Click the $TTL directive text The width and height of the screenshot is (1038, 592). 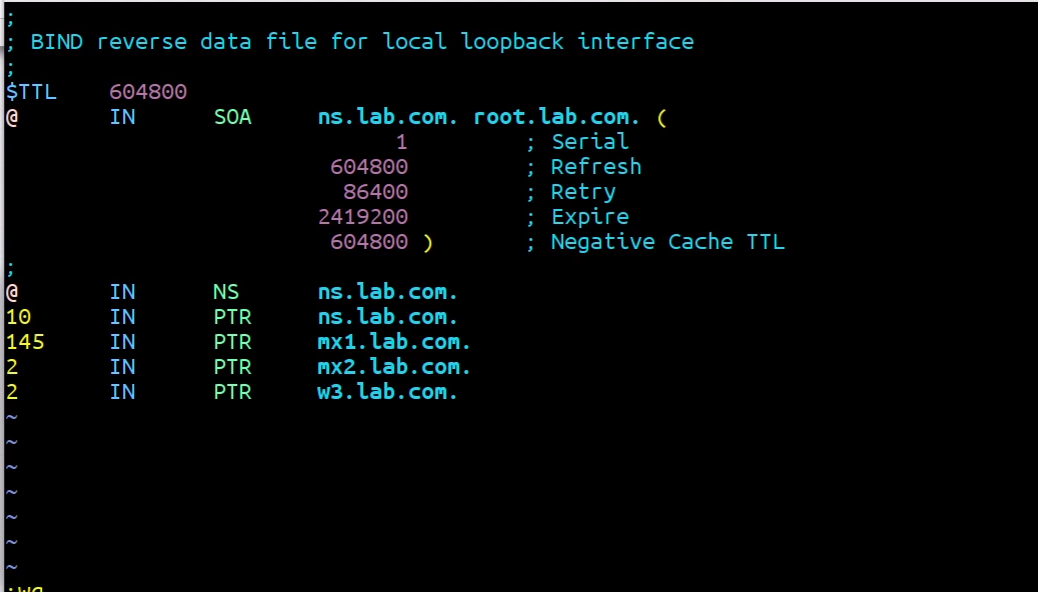pyautogui.click(x=31, y=91)
